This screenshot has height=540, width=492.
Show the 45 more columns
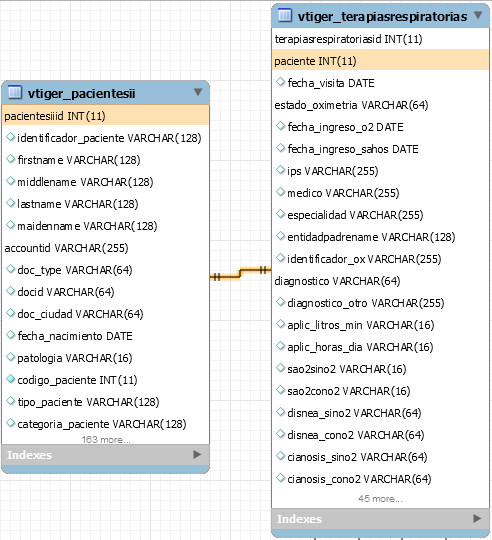[x=380, y=499]
